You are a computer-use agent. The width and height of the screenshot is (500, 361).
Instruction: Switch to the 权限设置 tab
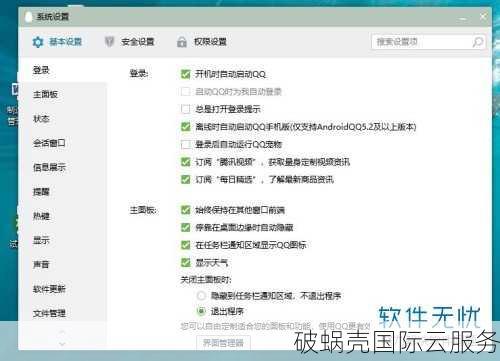pyautogui.click(x=202, y=42)
